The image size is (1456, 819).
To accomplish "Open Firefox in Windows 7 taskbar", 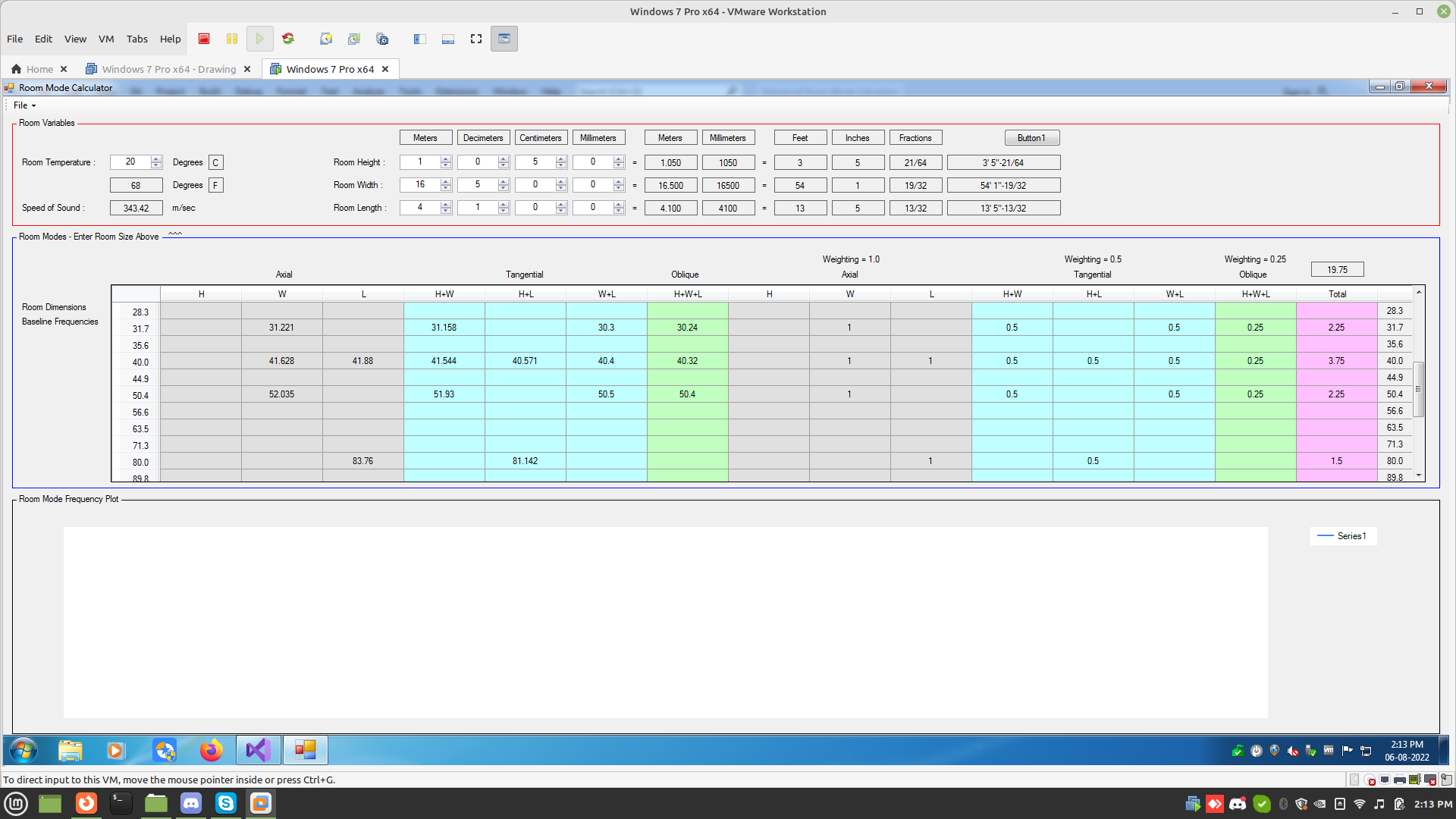I will point(211,751).
